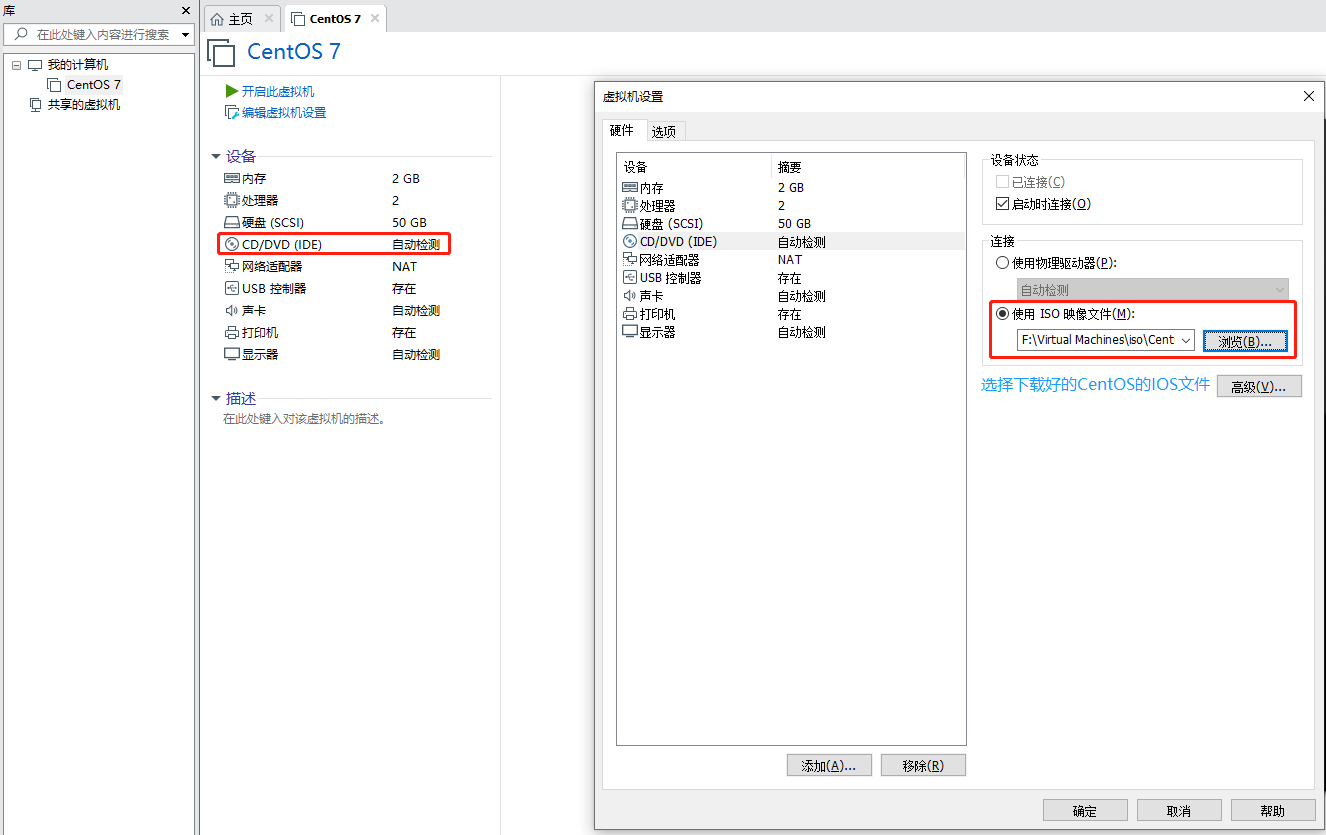Select the 打印机 printer icon in dialog list

[629, 314]
